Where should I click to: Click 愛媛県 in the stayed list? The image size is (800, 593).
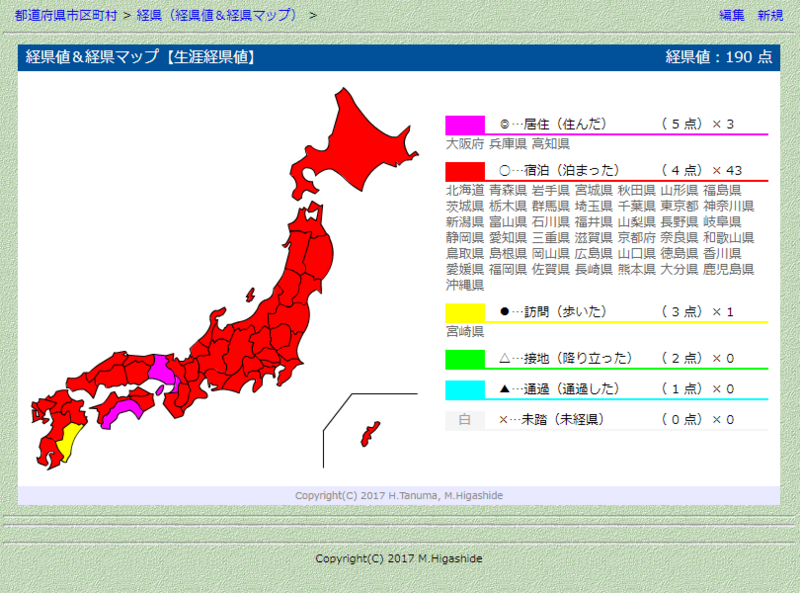(465, 269)
